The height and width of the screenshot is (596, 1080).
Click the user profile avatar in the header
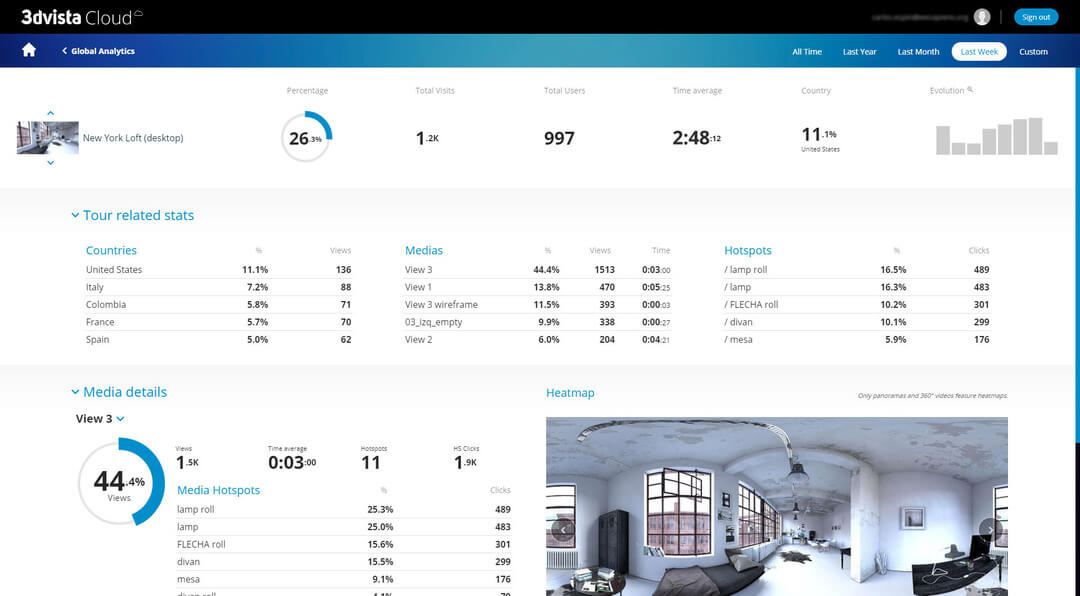(x=981, y=16)
